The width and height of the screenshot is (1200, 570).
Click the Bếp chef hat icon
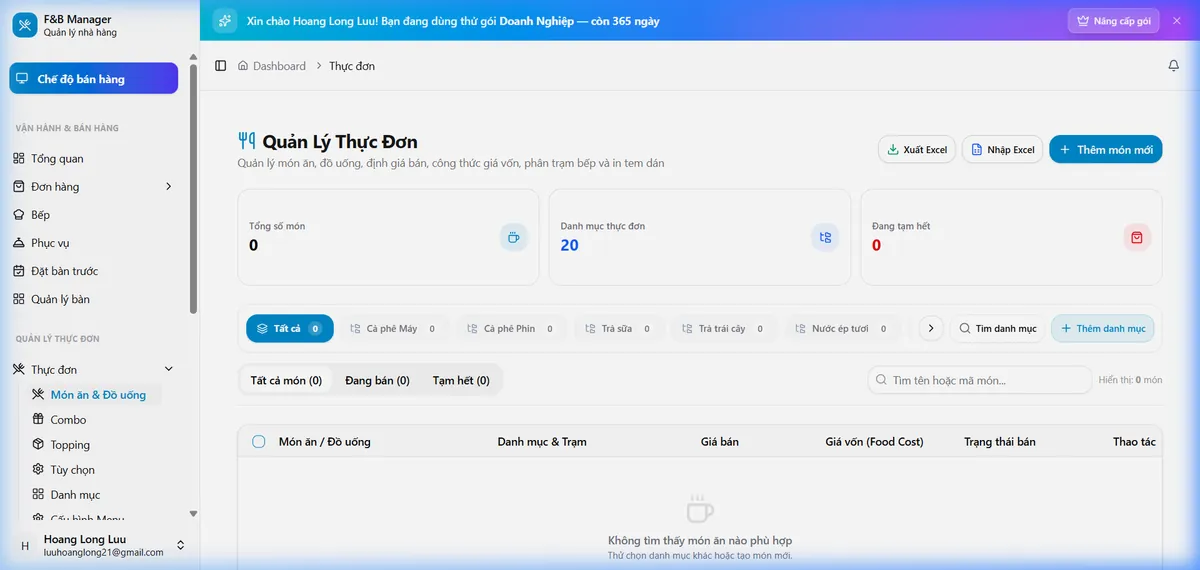click(19, 215)
